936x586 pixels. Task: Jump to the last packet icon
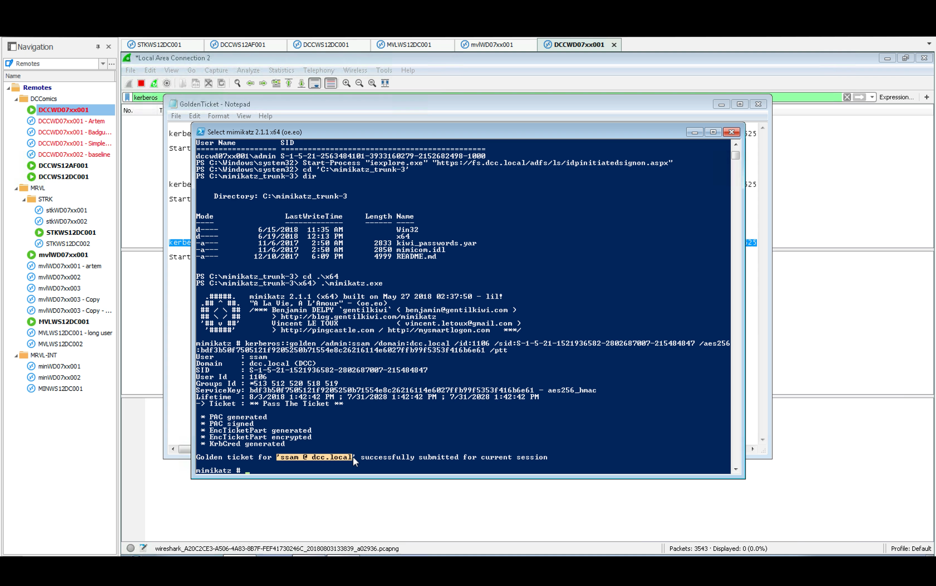[x=301, y=84]
